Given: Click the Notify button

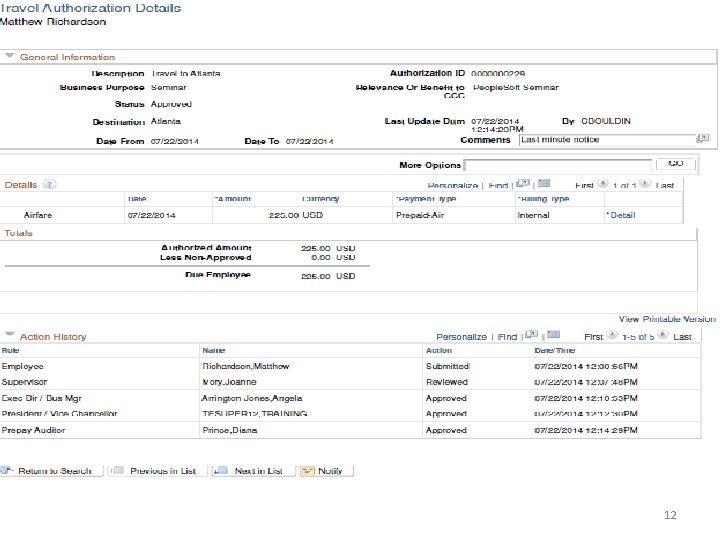Looking at the screenshot, I should [326, 471].
